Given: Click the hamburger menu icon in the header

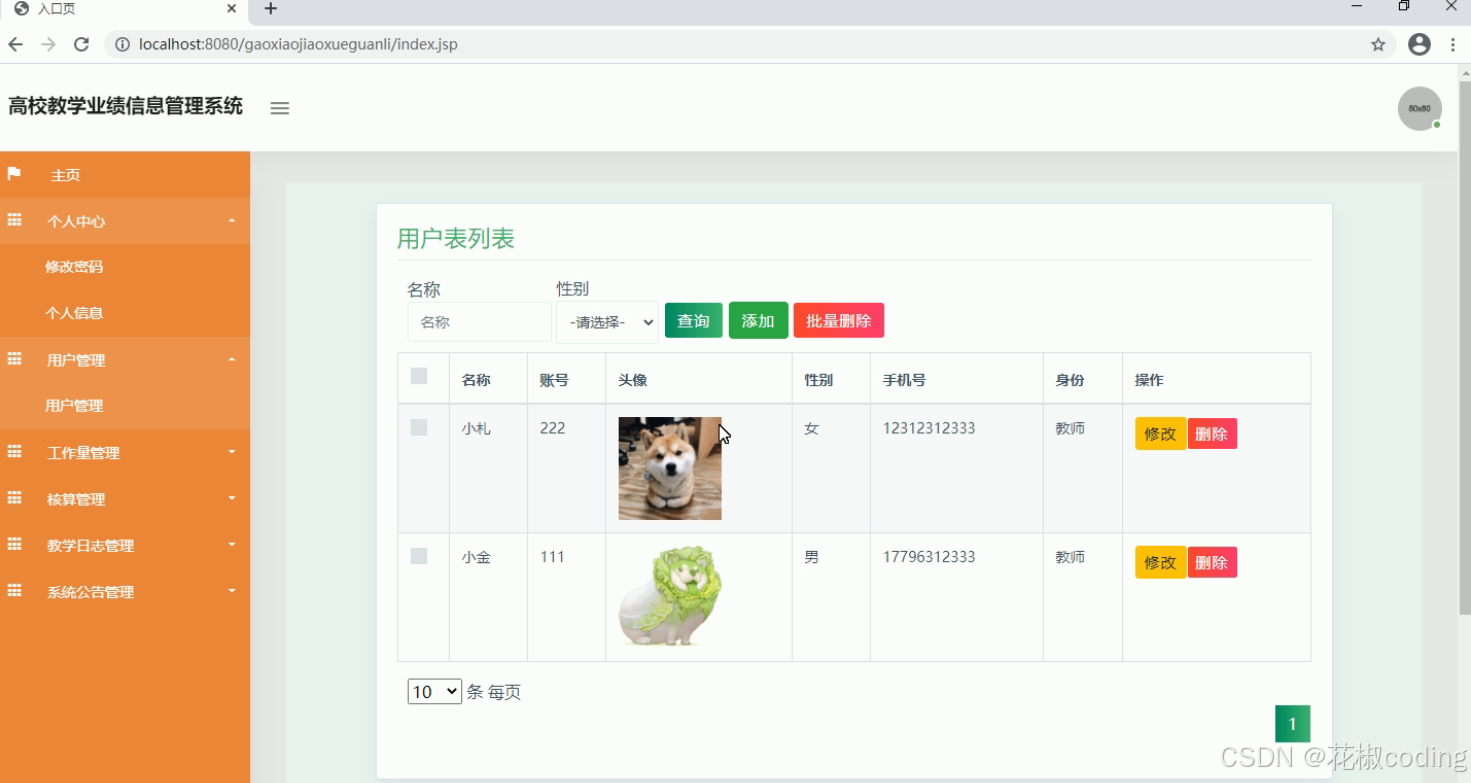Looking at the screenshot, I should [279, 108].
